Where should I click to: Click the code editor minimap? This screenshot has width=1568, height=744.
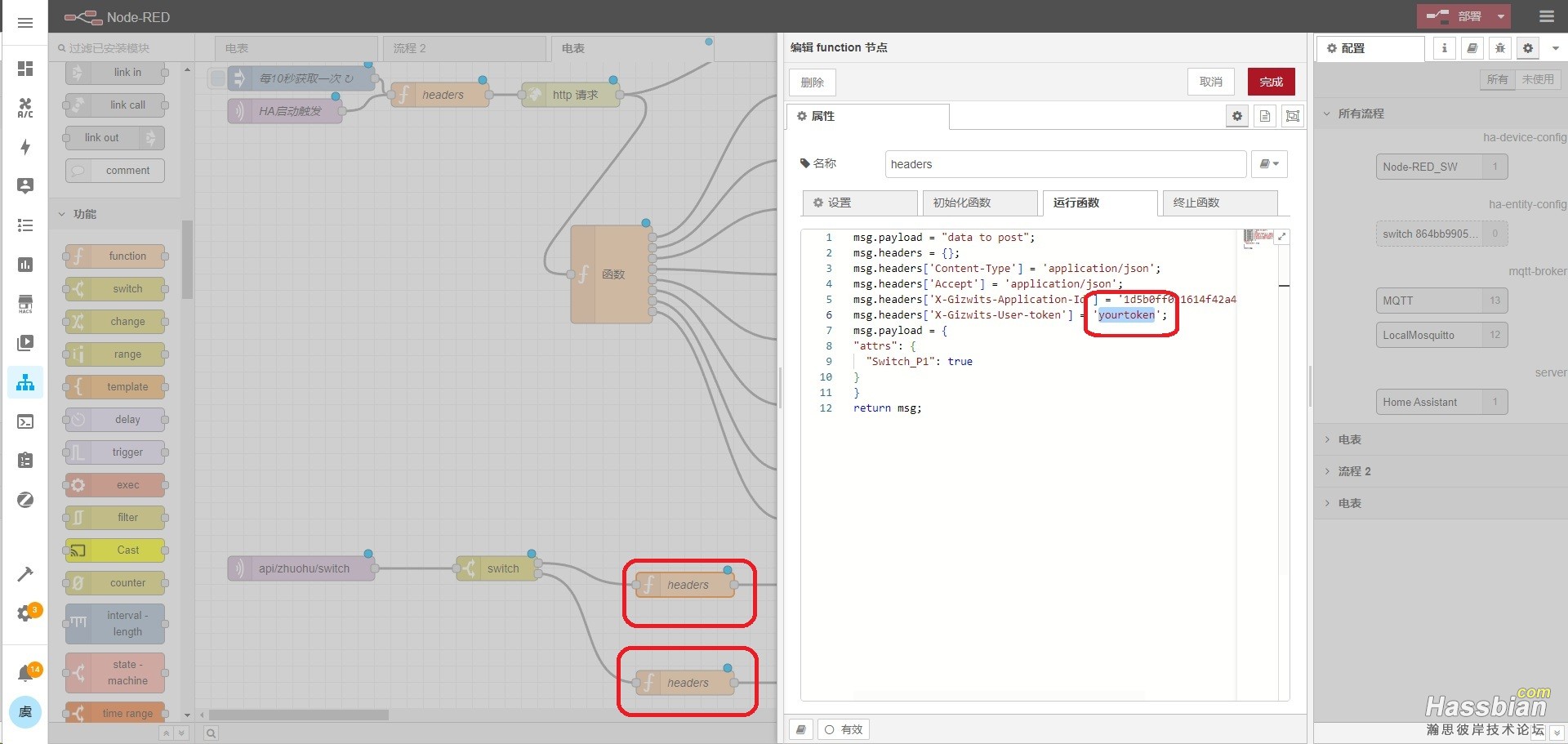1258,238
